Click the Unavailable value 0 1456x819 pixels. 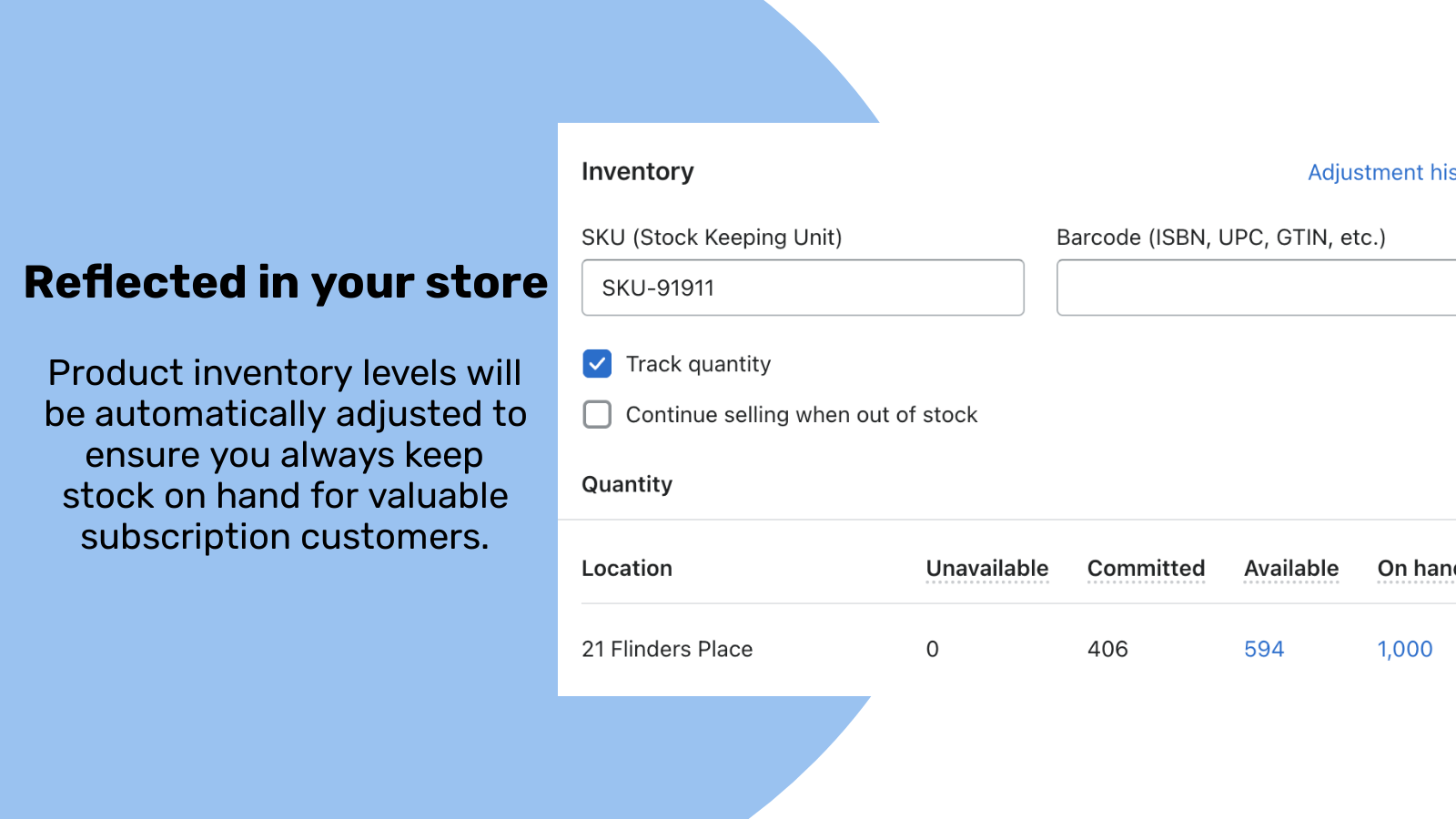pyautogui.click(x=932, y=649)
